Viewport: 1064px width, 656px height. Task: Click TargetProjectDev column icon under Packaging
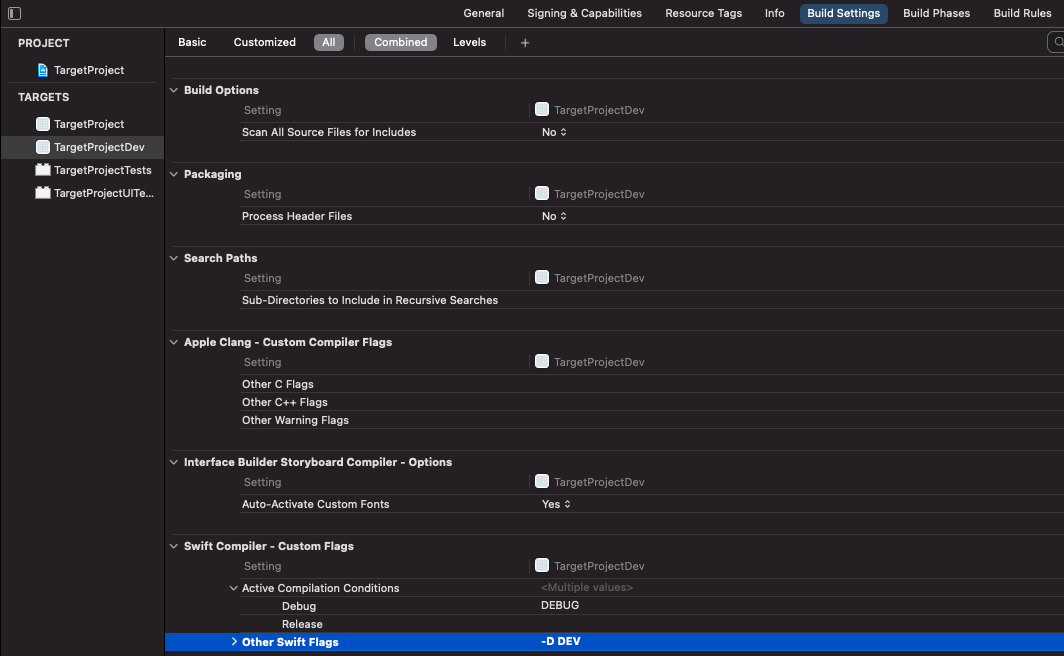click(542, 193)
